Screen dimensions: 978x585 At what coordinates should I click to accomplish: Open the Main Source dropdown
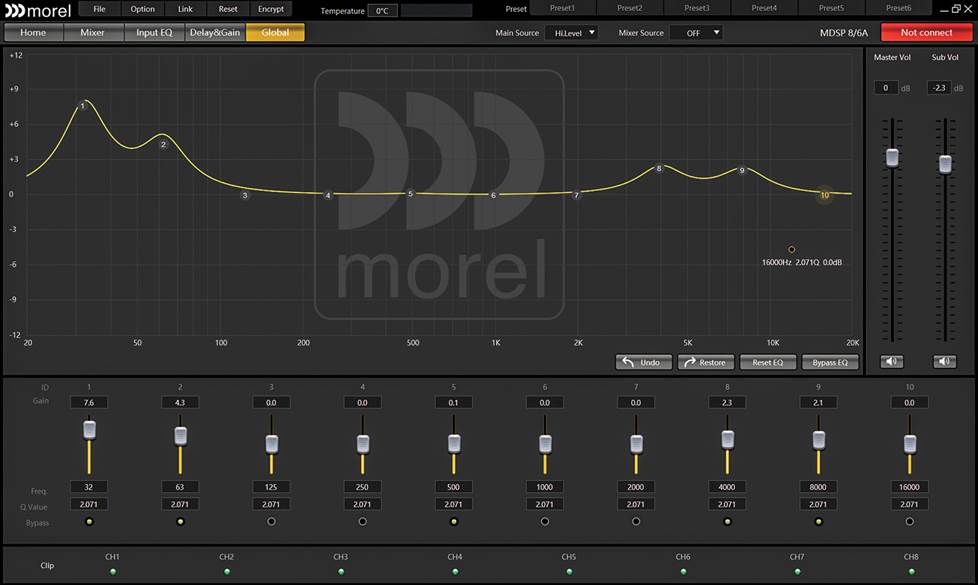tap(571, 32)
